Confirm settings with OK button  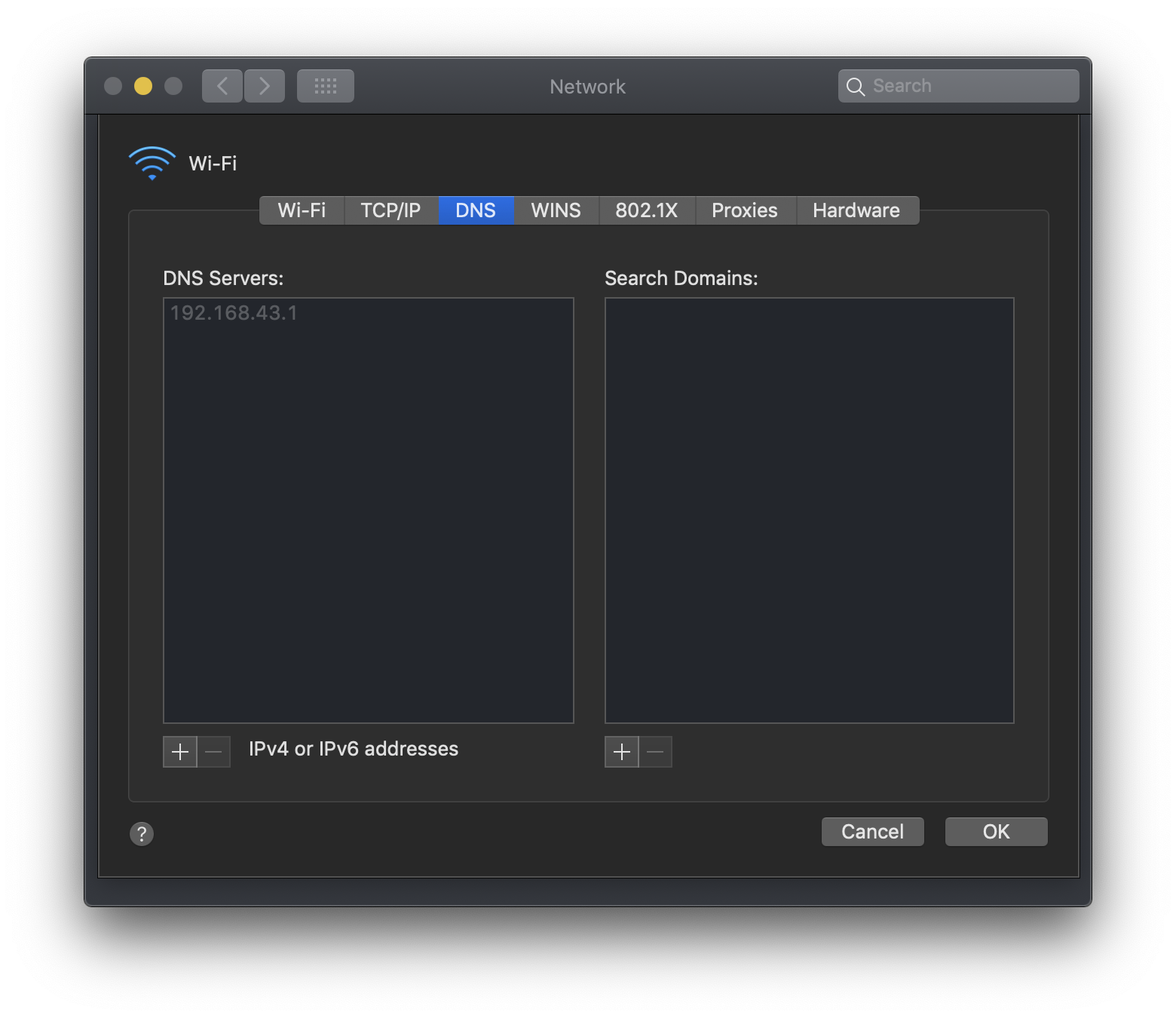(997, 832)
